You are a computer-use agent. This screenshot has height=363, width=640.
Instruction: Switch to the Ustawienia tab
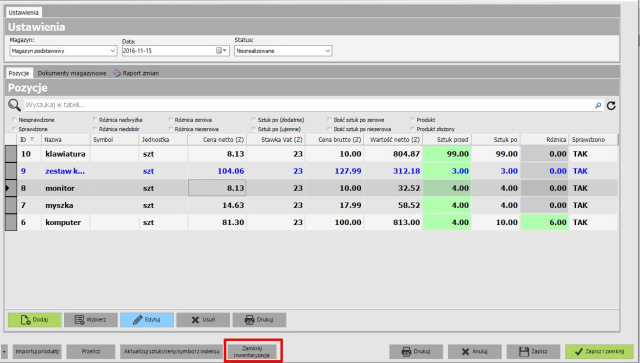(23, 13)
